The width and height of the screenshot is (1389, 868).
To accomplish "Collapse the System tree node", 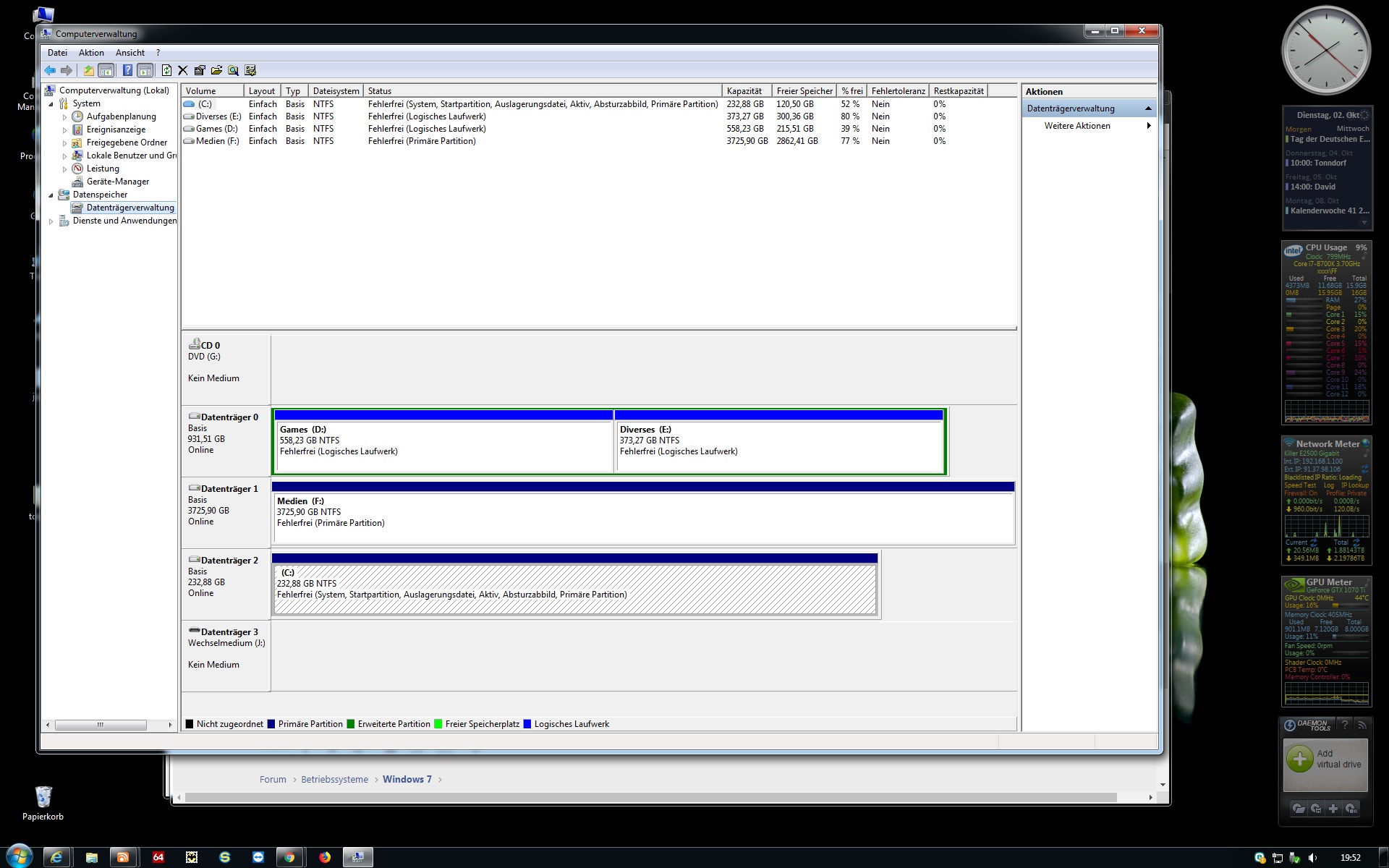I will click(x=51, y=104).
